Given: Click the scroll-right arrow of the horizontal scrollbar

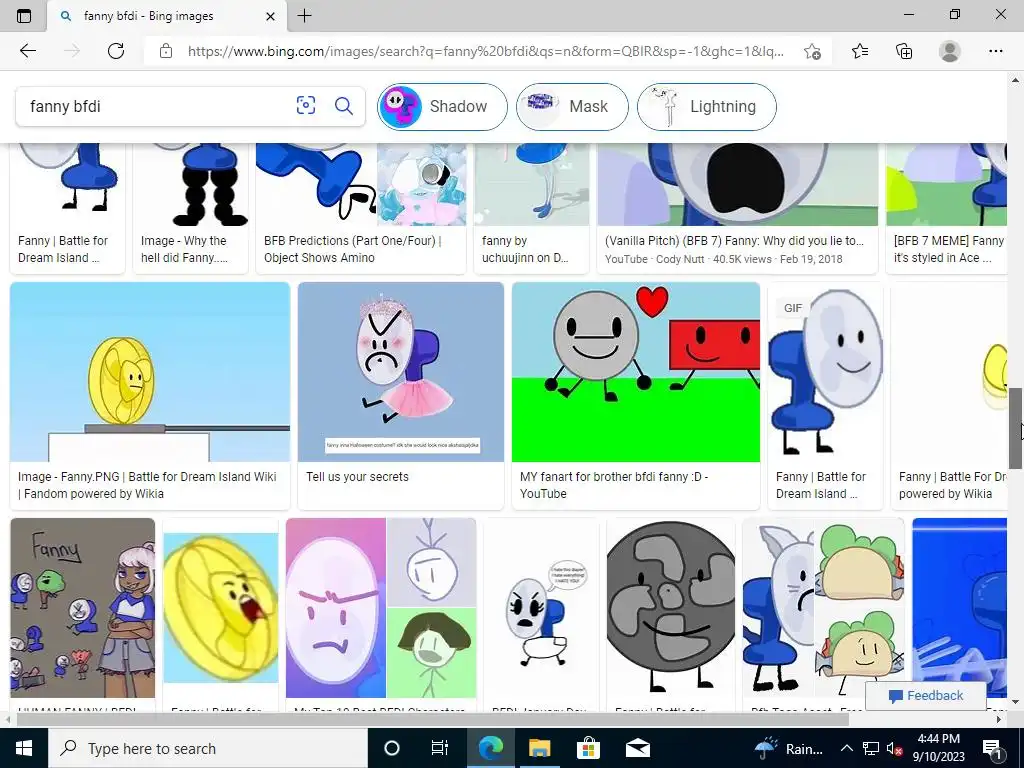Looking at the screenshot, I should click(x=999, y=719).
